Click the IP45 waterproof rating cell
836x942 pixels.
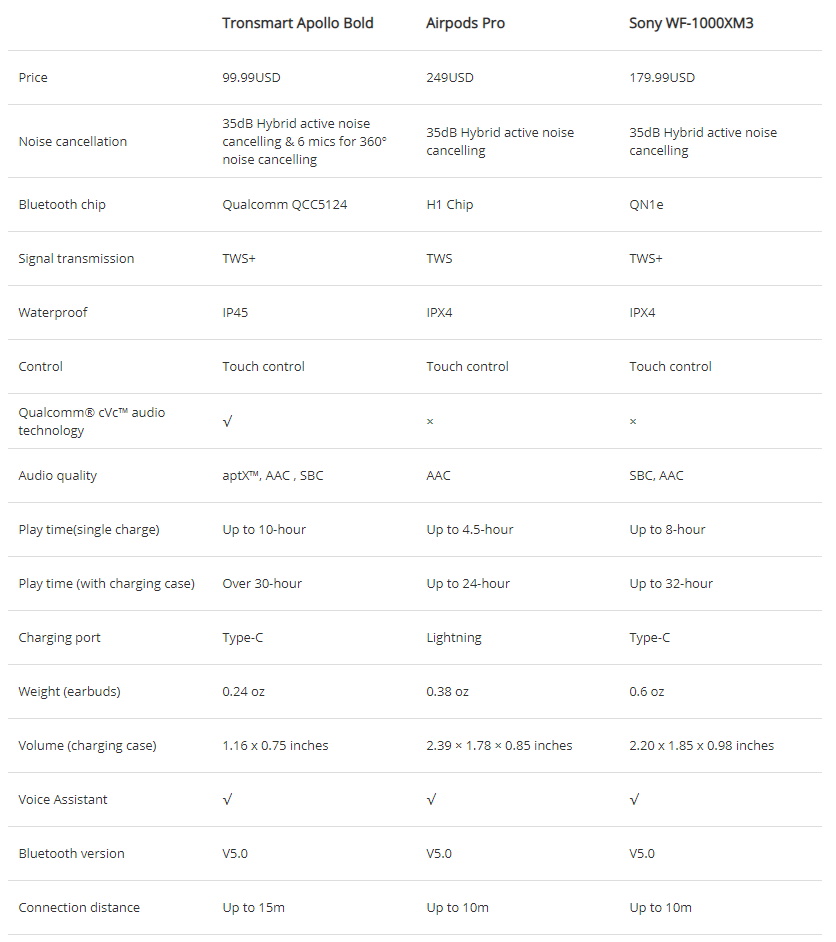tap(235, 313)
